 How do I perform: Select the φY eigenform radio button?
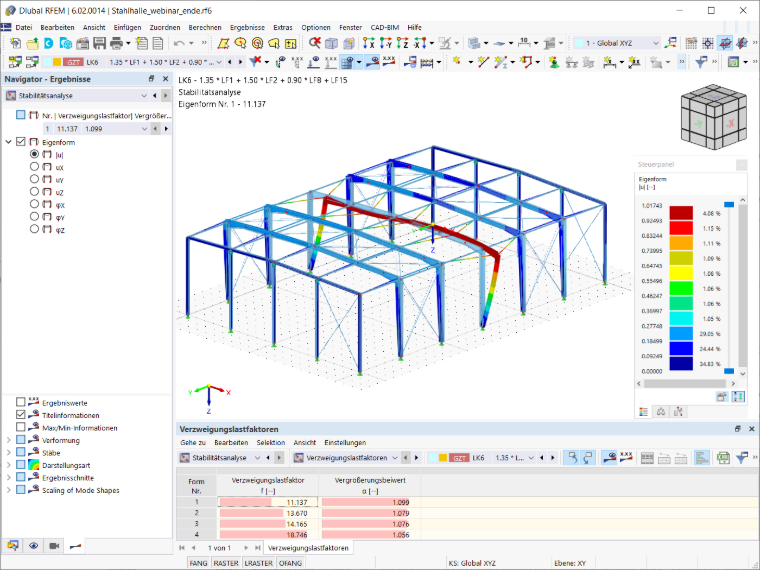click(x=34, y=216)
